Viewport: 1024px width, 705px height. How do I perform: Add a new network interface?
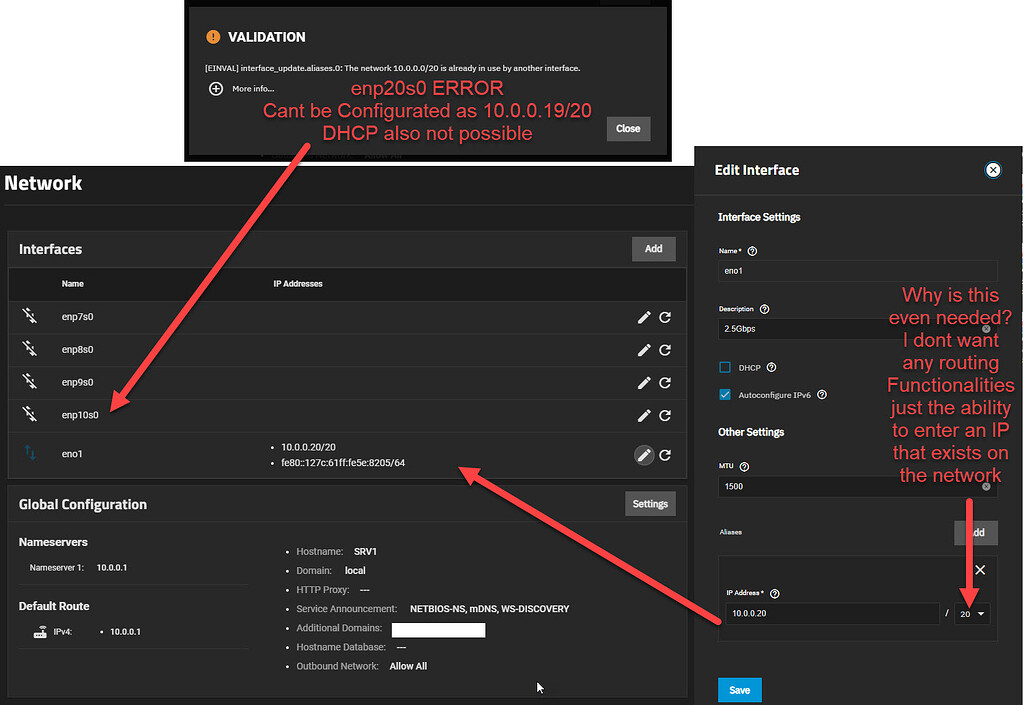(x=654, y=249)
